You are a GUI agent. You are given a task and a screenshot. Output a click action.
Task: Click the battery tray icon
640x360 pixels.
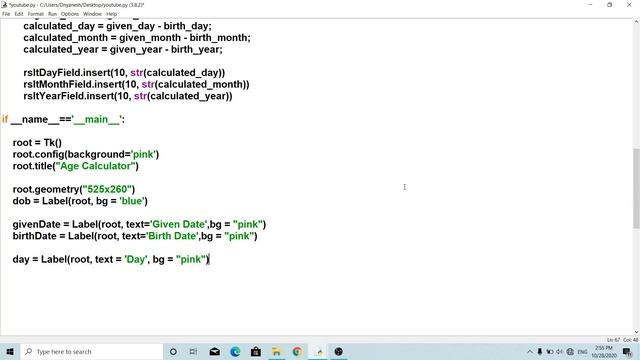(x=550, y=351)
